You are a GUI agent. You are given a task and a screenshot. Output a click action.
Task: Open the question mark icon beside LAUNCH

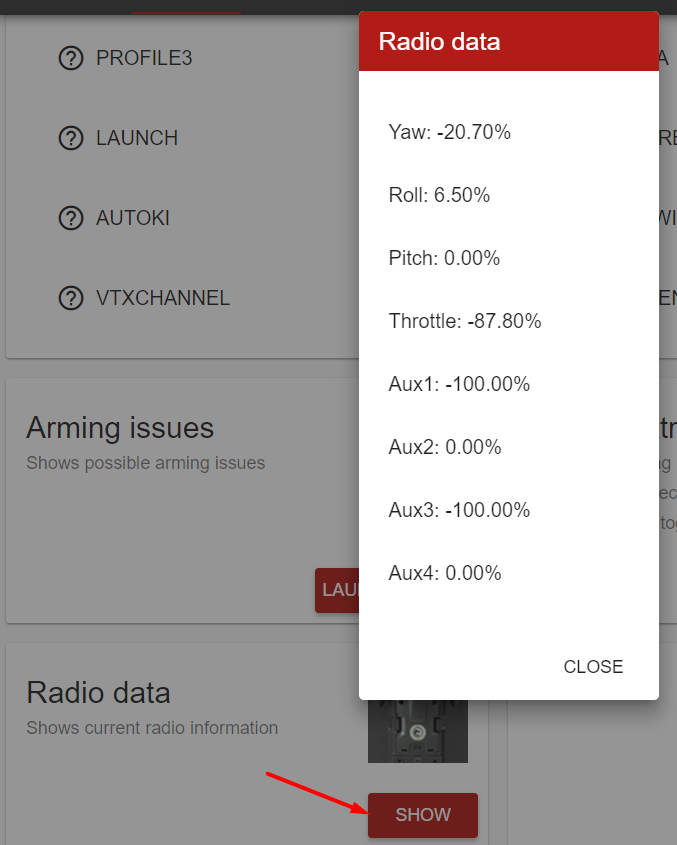coord(71,139)
